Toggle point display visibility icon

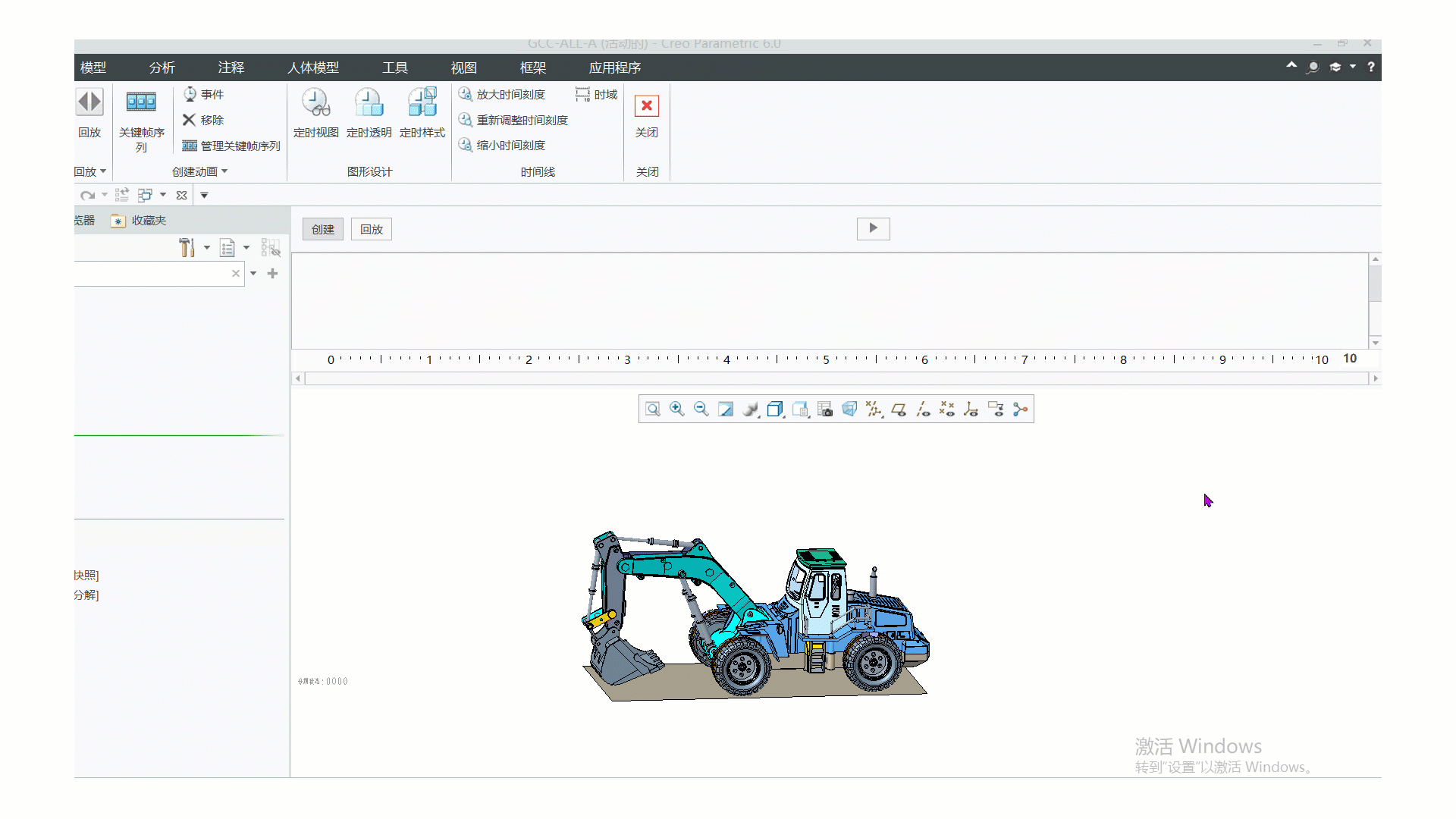947,409
